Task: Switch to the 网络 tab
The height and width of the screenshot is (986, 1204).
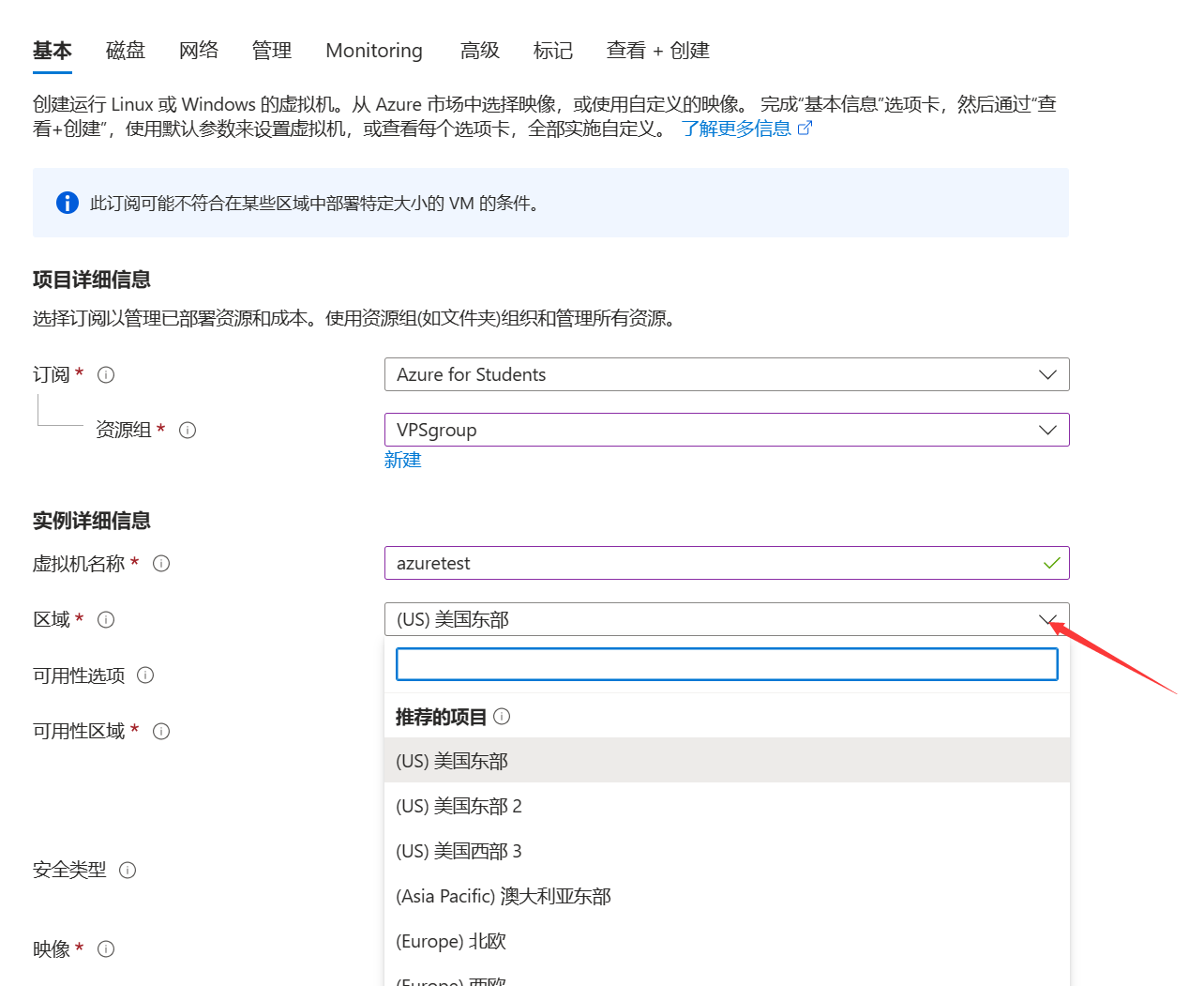Action: click(199, 51)
